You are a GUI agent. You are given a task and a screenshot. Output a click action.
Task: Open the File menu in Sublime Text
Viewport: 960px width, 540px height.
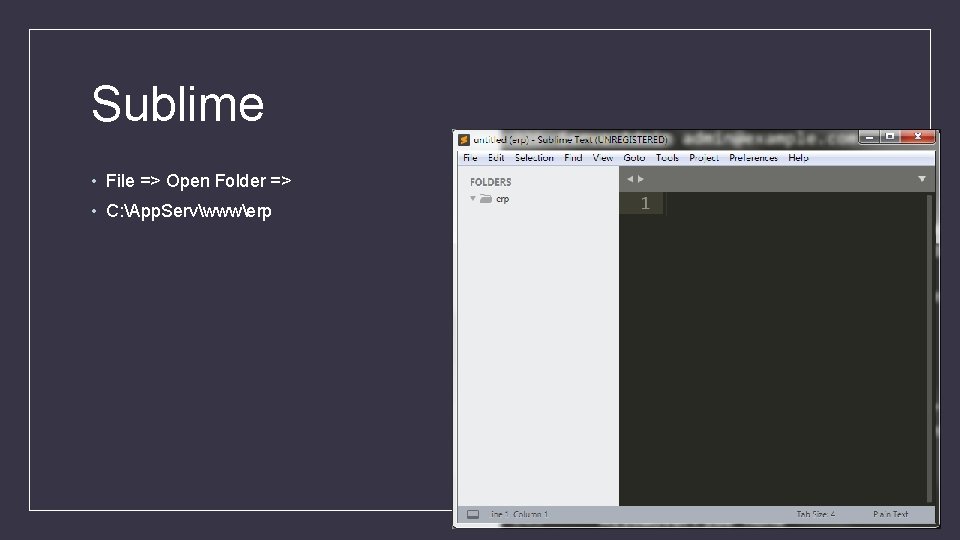(x=470, y=158)
